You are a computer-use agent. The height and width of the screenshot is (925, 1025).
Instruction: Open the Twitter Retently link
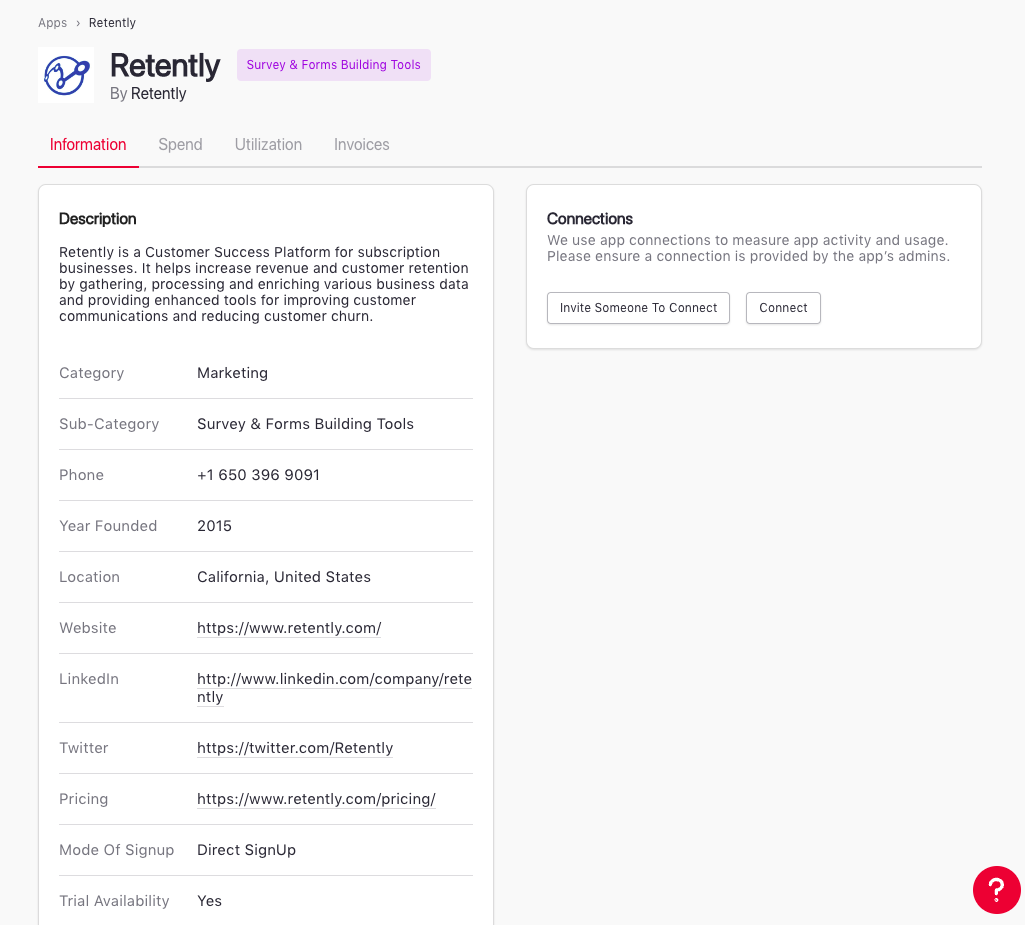point(295,748)
